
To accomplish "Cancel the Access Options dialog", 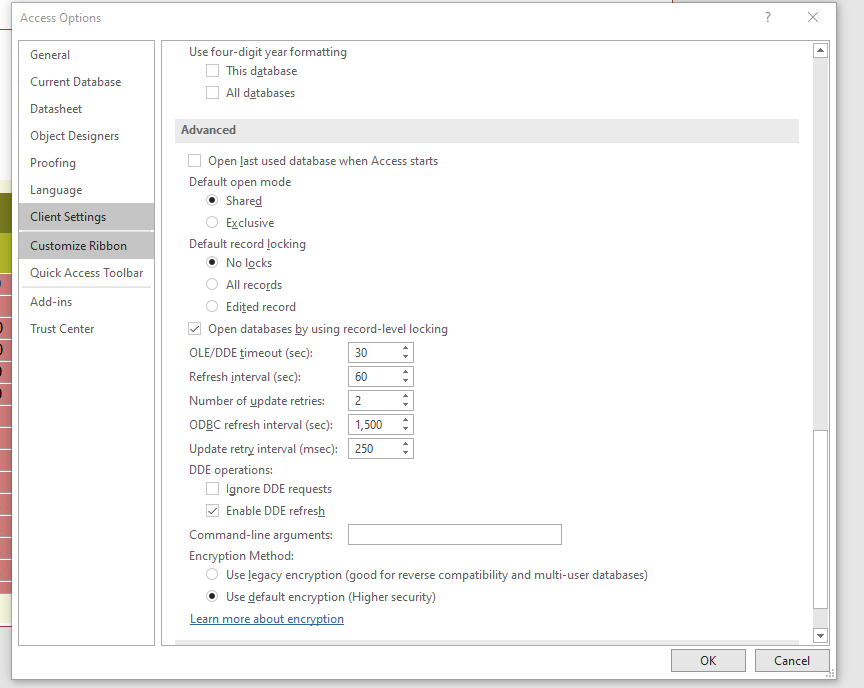I will pos(792,660).
